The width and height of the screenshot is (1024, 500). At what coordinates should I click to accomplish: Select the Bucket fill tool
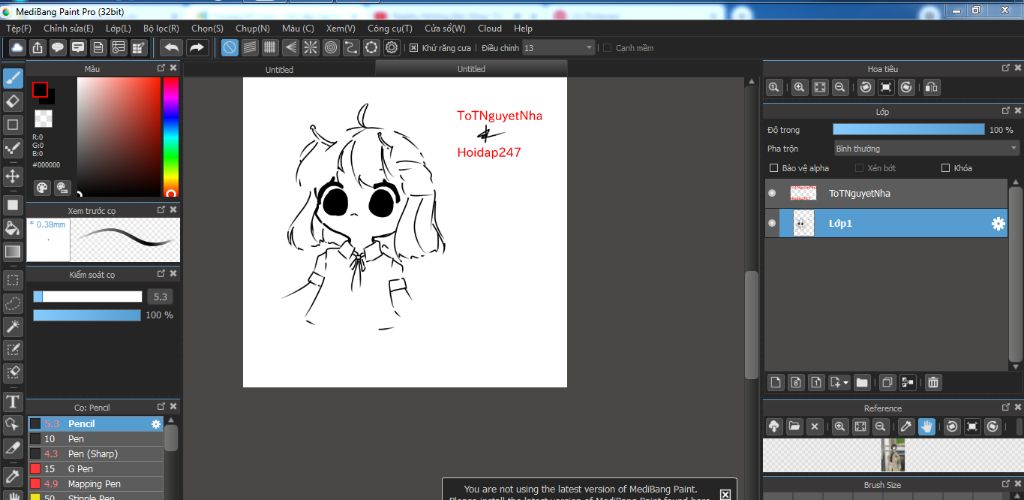pyautogui.click(x=13, y=228)
